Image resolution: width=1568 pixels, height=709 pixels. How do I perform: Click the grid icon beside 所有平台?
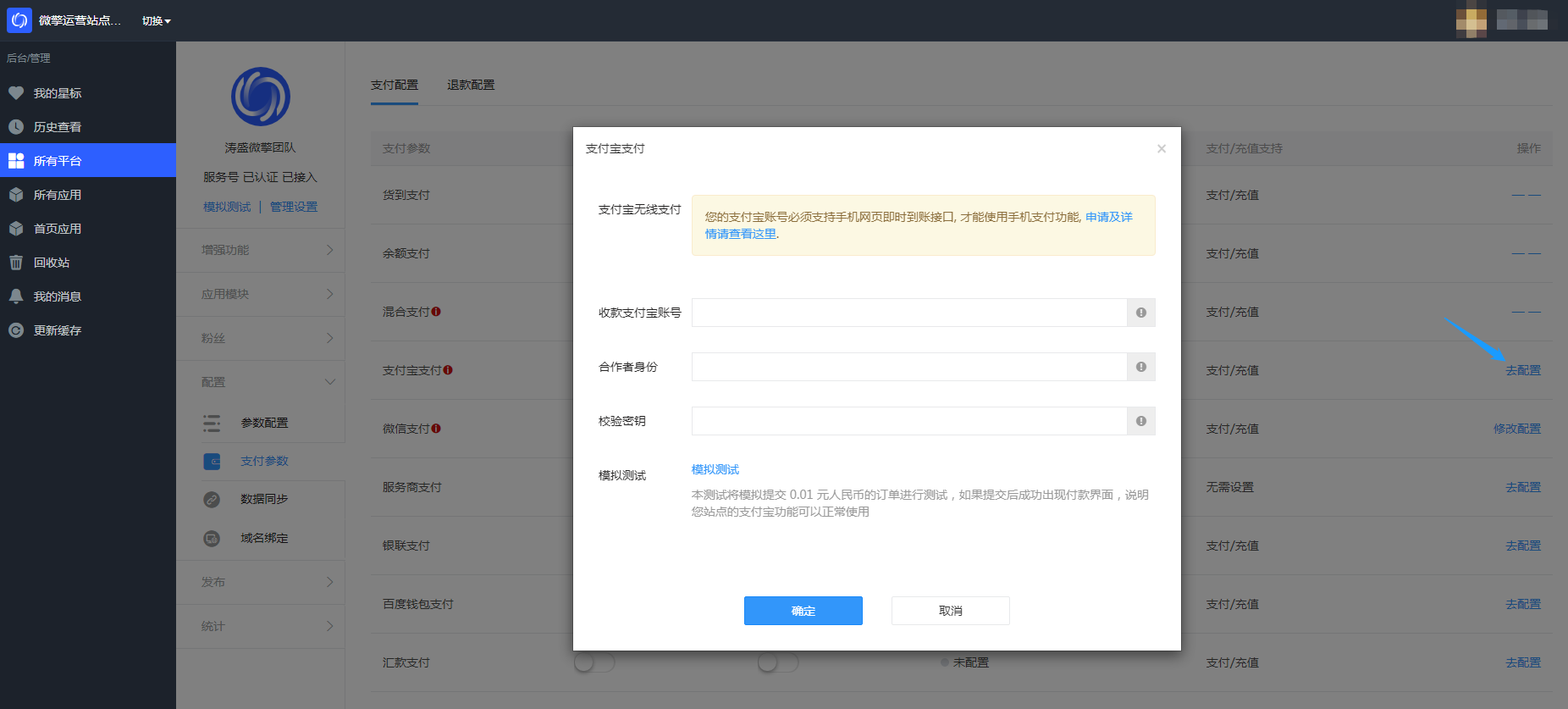point(16,161)
